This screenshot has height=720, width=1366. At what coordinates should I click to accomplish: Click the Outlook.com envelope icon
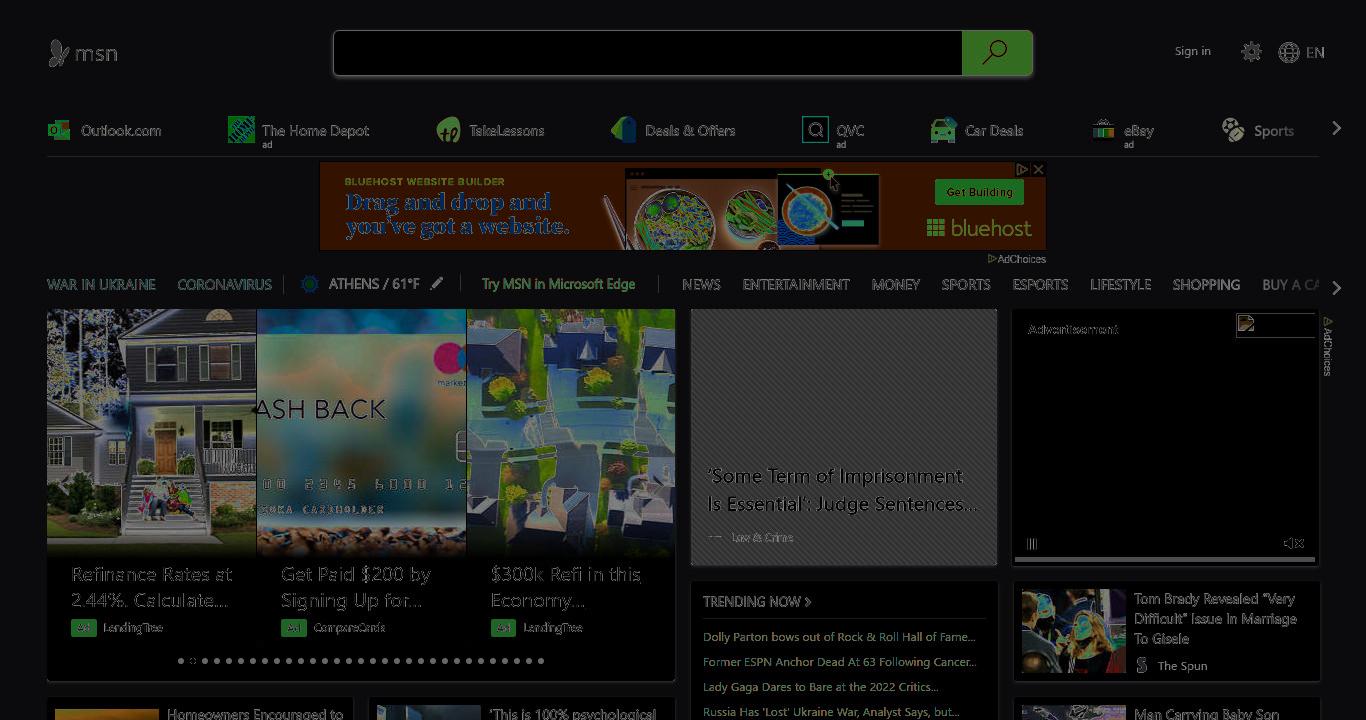click(x=59, y=130)
